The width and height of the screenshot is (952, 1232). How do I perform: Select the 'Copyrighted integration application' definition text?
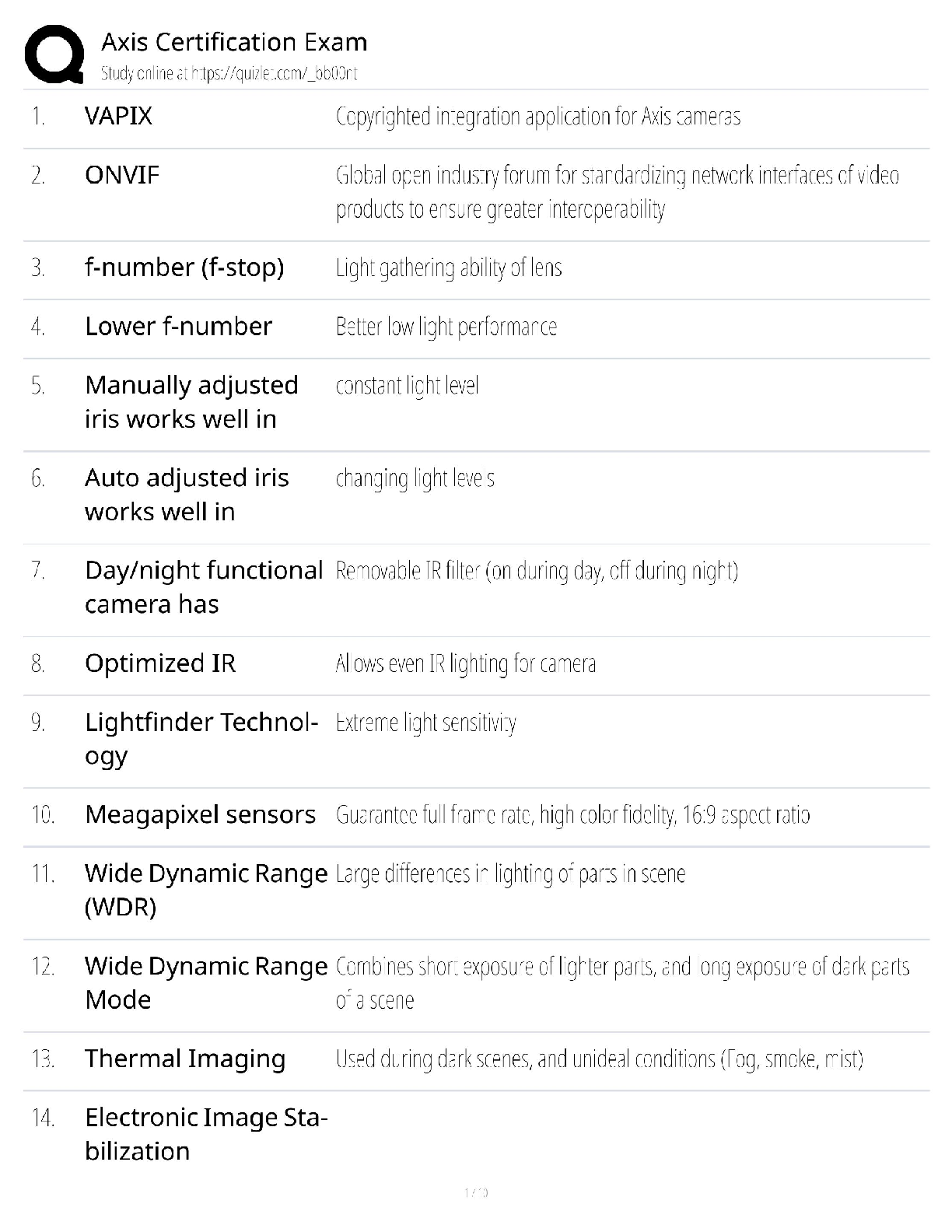pyautogui.click(x=537, y=117)
